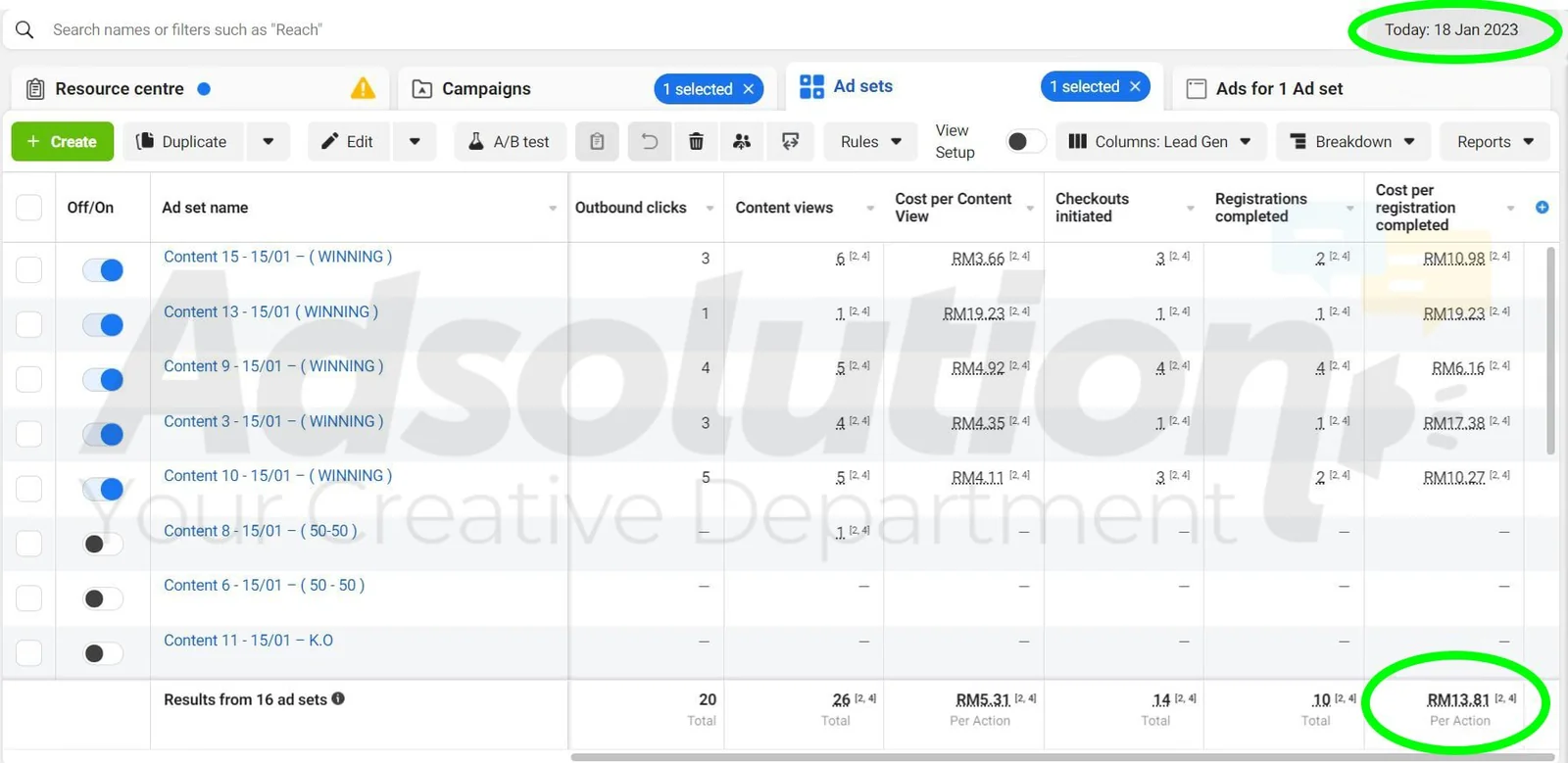Viewport: 1568px width, 763px height.
Task: Turn off Content 15 - 15/01 ad set
Action: (103, 270)
